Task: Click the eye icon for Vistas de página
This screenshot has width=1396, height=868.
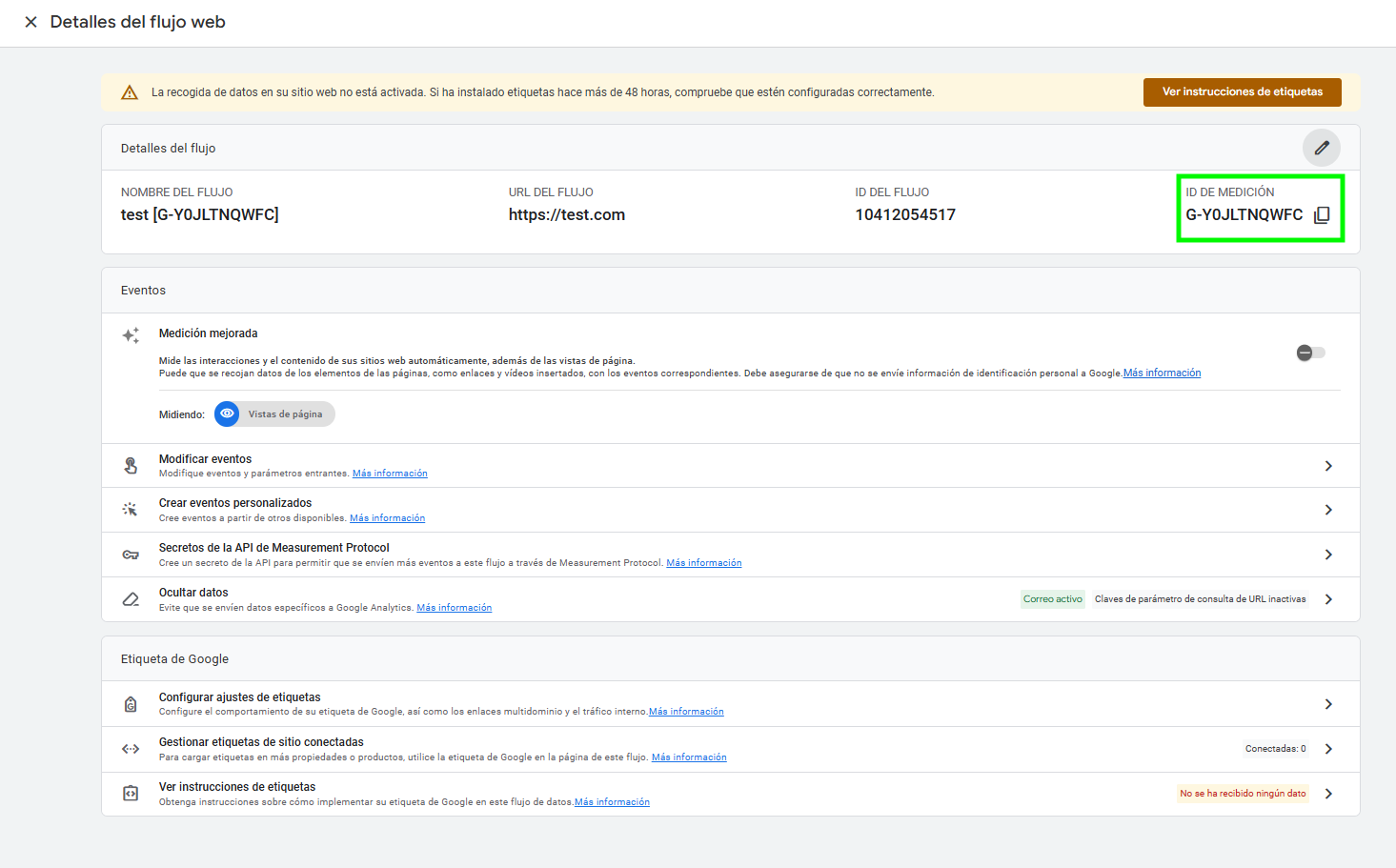Action: click(x=227, y=414)
